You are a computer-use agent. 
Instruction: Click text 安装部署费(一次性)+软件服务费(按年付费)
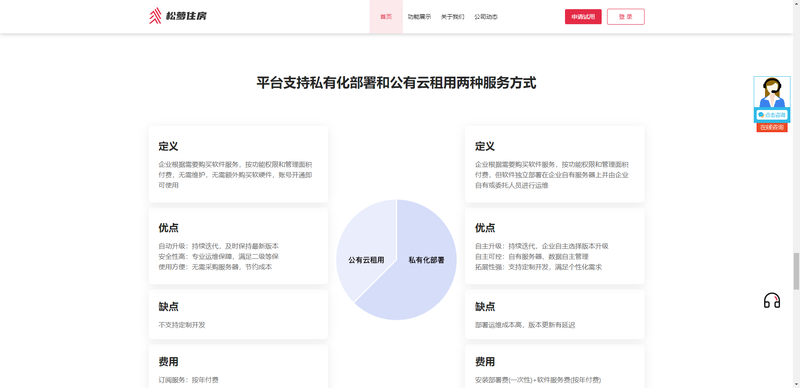coord(538,380)
